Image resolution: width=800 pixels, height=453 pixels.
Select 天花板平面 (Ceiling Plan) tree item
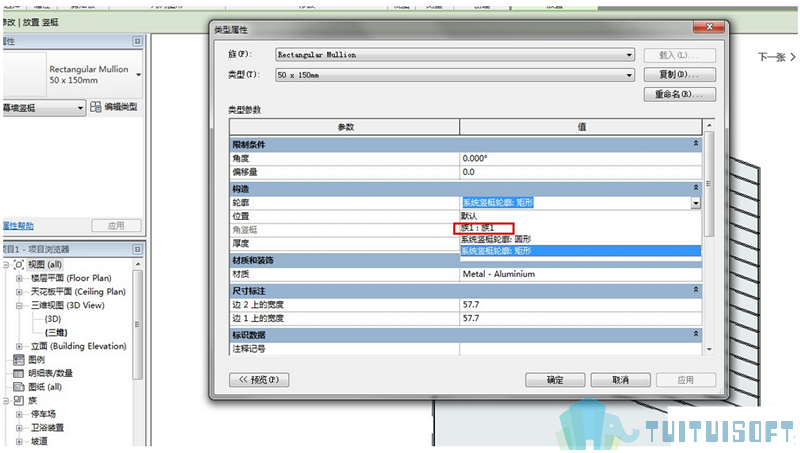point(78,292)
